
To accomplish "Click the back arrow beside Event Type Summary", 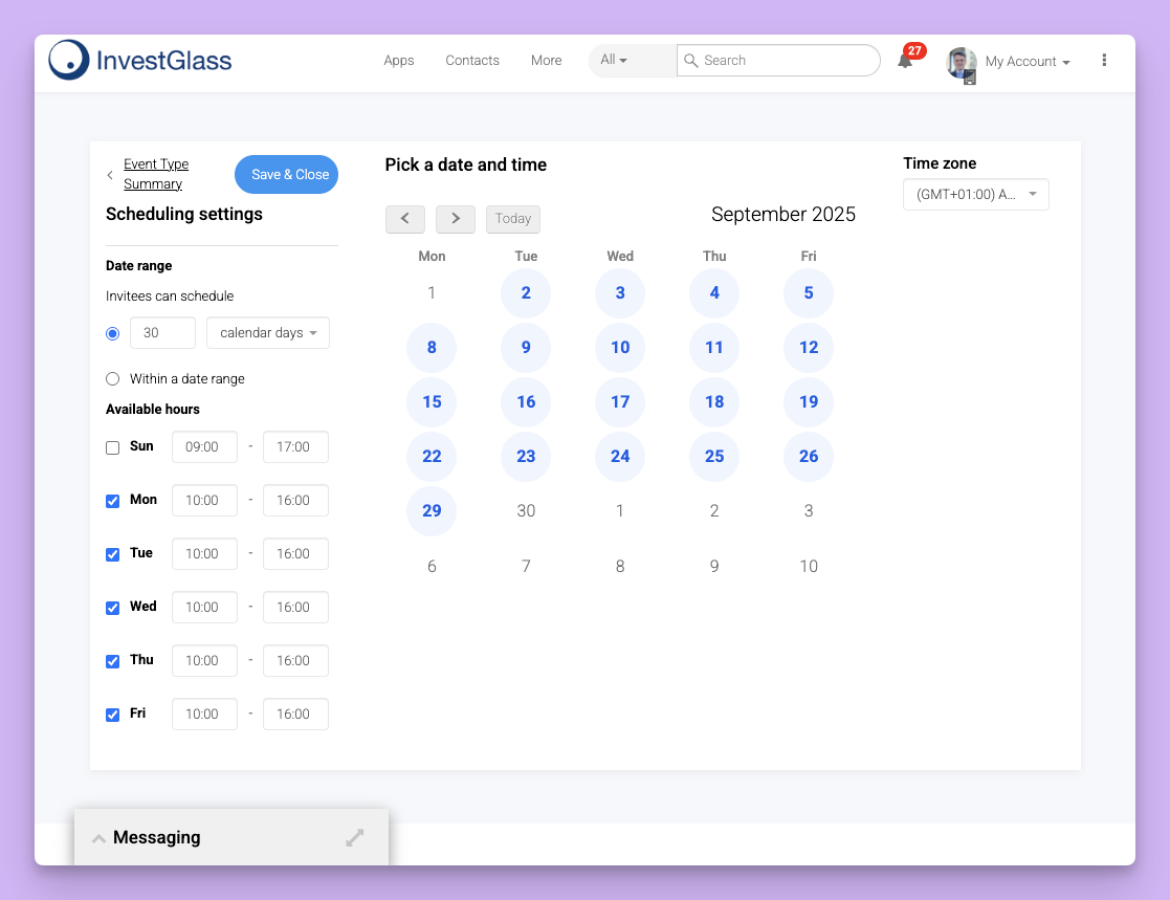I will click(110, 175).
